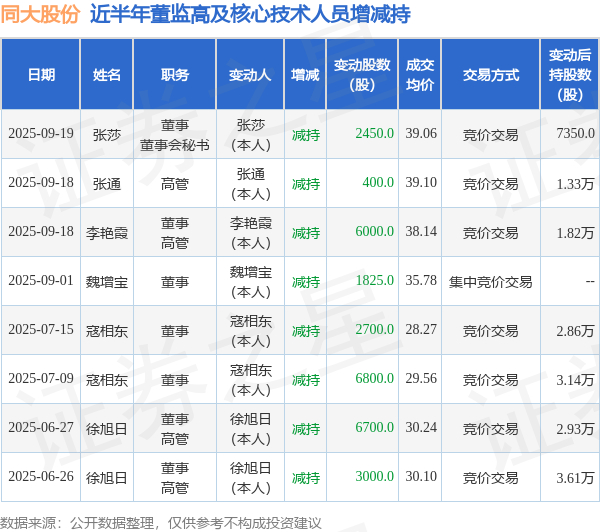Select the date 2025-09-19
600x532 pixels.
[x=41, y=134]
